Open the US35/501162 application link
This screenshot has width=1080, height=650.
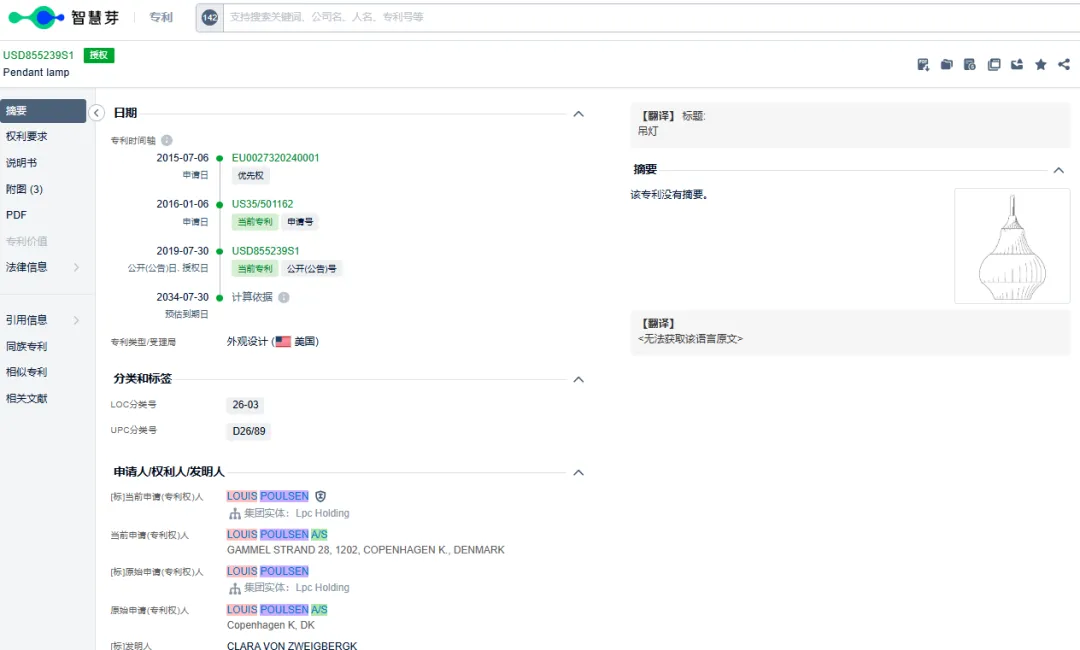pyautogui.click(x=262, y=204)
